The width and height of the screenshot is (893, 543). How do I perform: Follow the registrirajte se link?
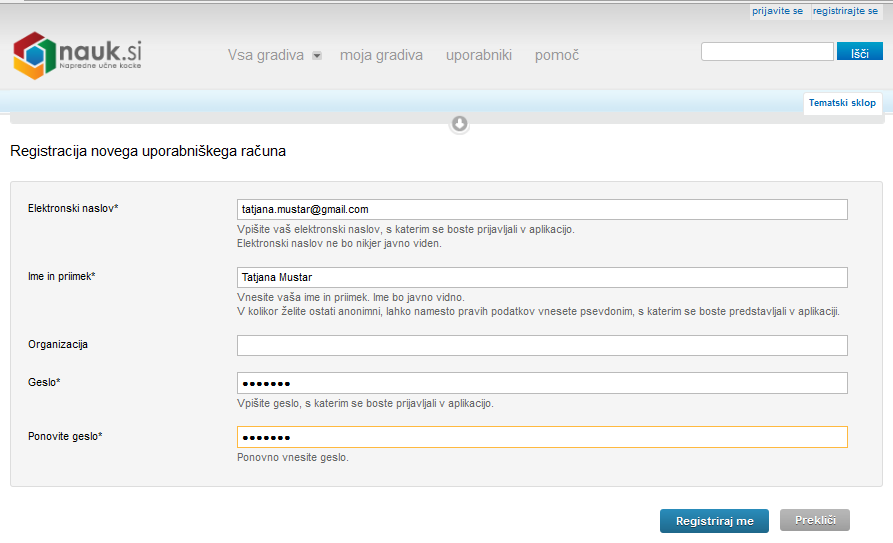[845, 11]
